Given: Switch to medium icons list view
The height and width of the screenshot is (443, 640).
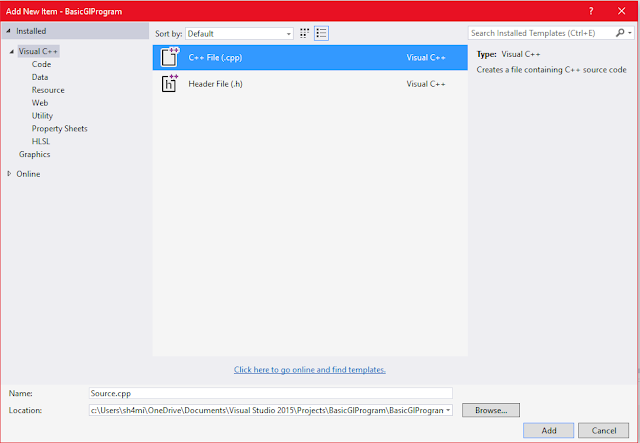Looking at the screenshot, I should (322, 33).
